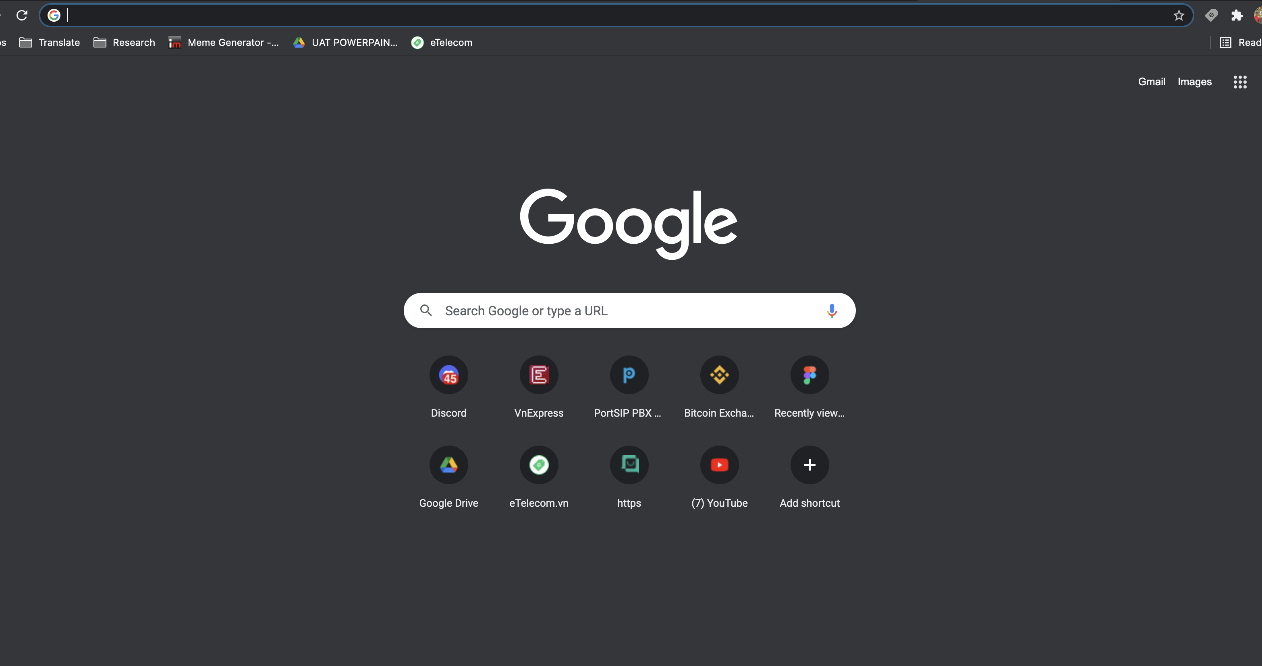Open the Google apps grid menu
This screenshot has width=1262, height=666.
click(1240, 82)
